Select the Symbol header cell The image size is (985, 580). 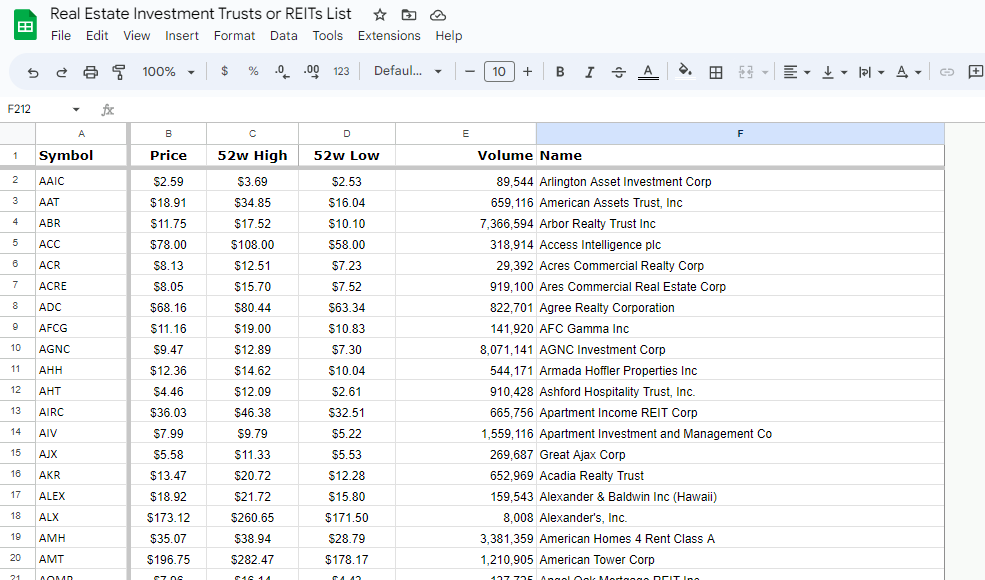(81, 156)
